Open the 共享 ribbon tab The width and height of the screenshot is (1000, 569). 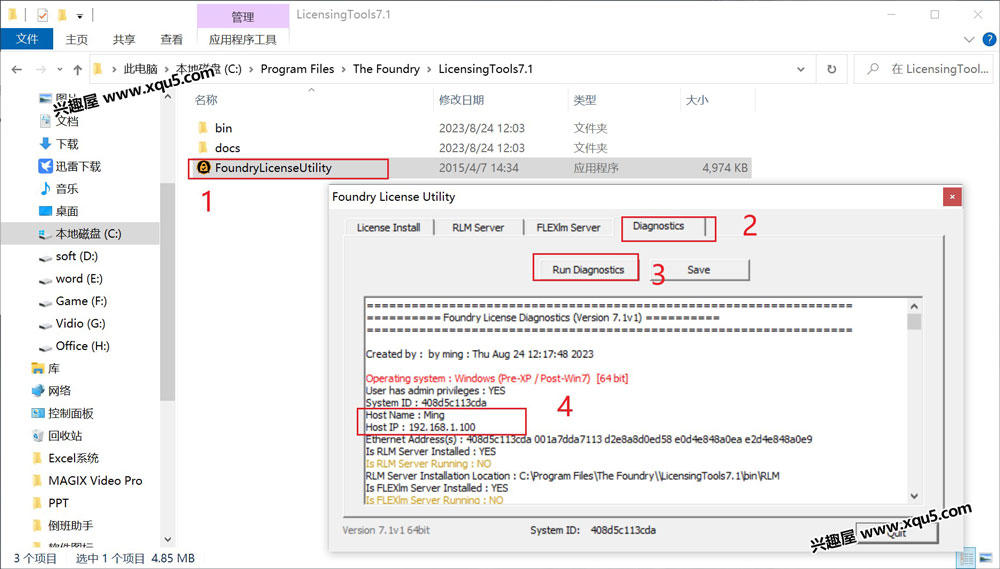124,40
